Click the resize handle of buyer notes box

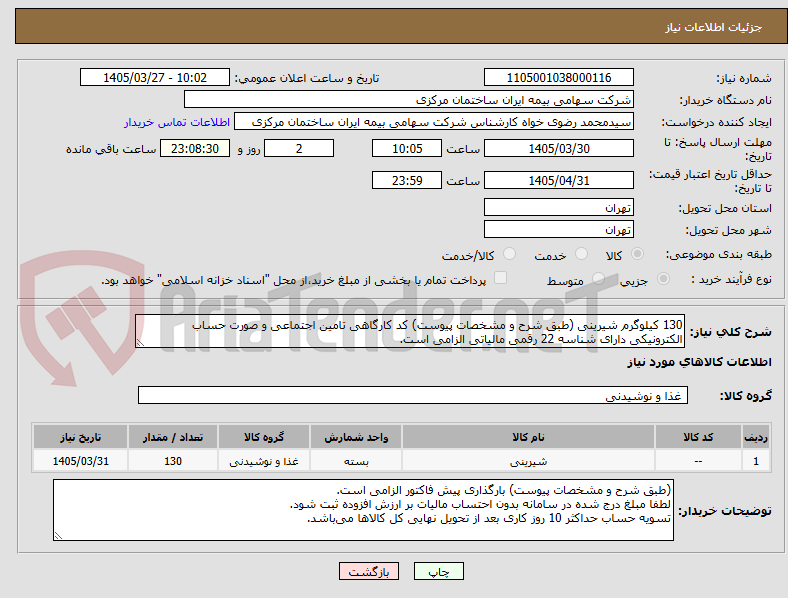click(x=58, y=535)
